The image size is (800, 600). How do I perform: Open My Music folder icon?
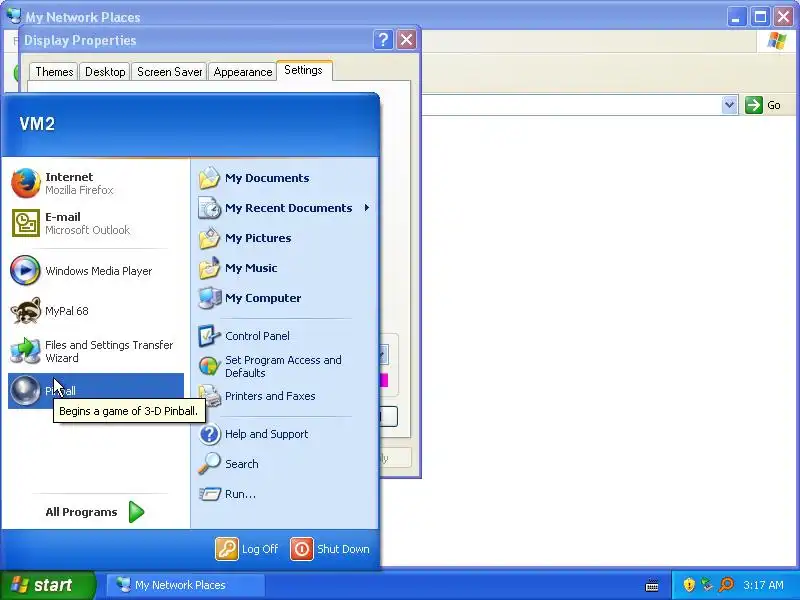pos(209,268)
